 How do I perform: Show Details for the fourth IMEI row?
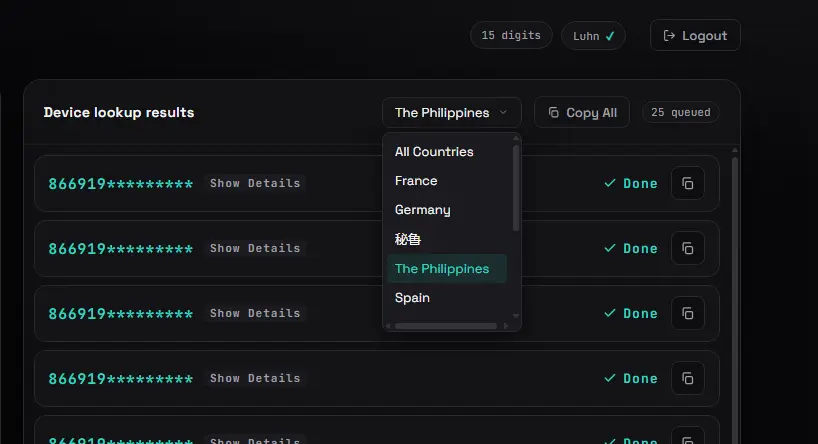point(255,378)
